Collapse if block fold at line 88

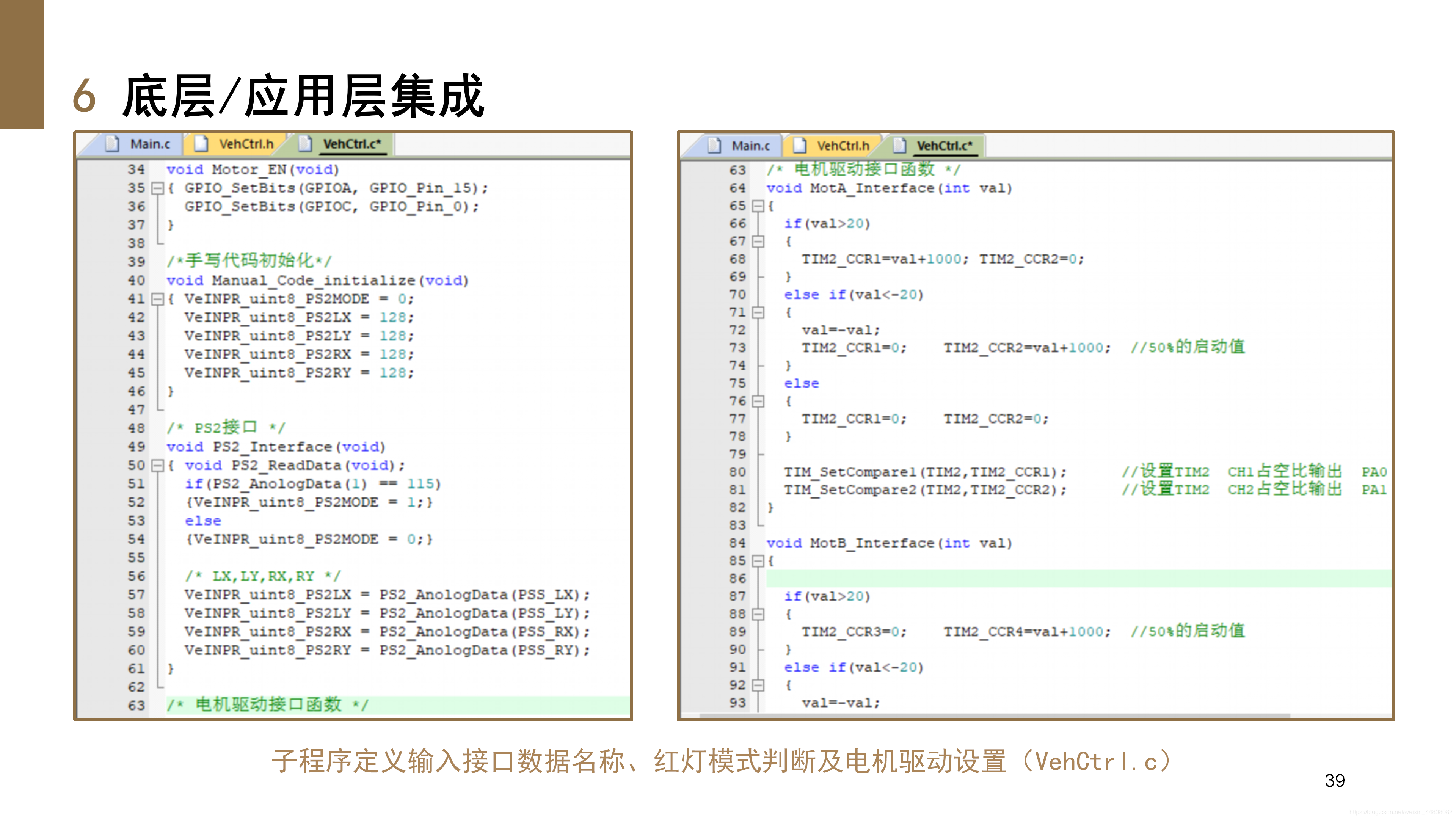758,614
